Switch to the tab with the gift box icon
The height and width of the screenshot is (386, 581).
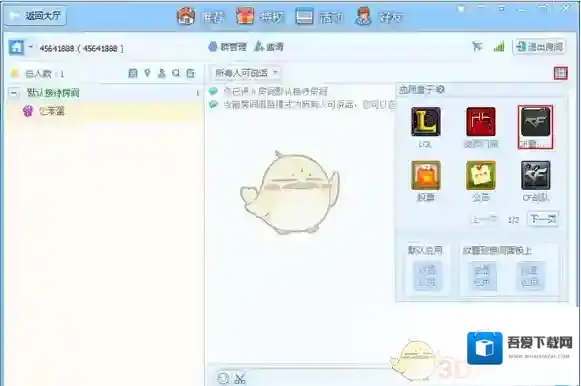tap(259, 17)
